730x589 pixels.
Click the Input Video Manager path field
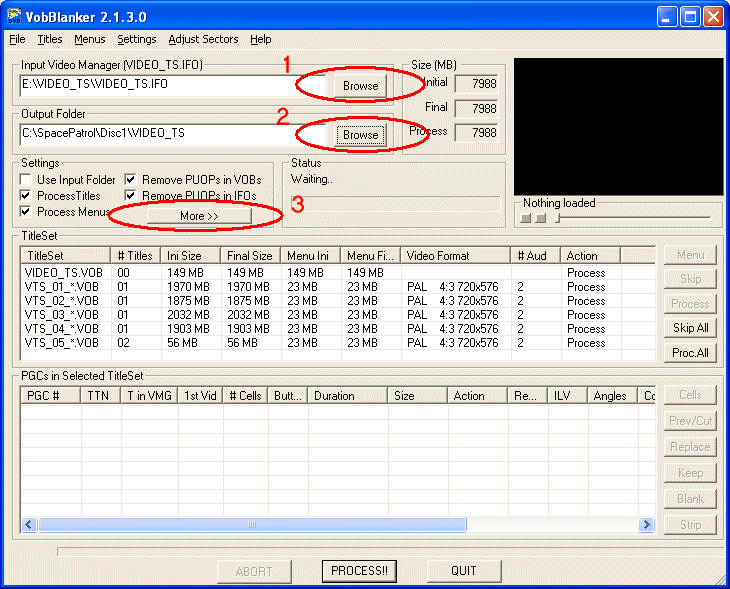coord(173,85)
